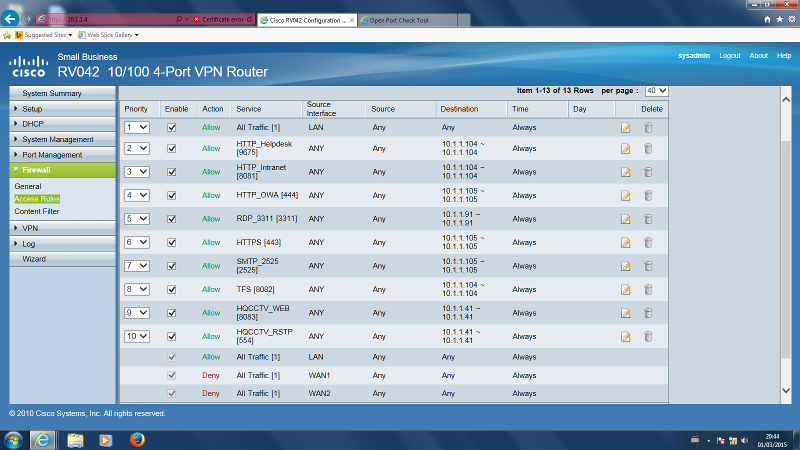Change priority of SMTP_2525 rule
800x450 pixels.
tap(137, 266)
